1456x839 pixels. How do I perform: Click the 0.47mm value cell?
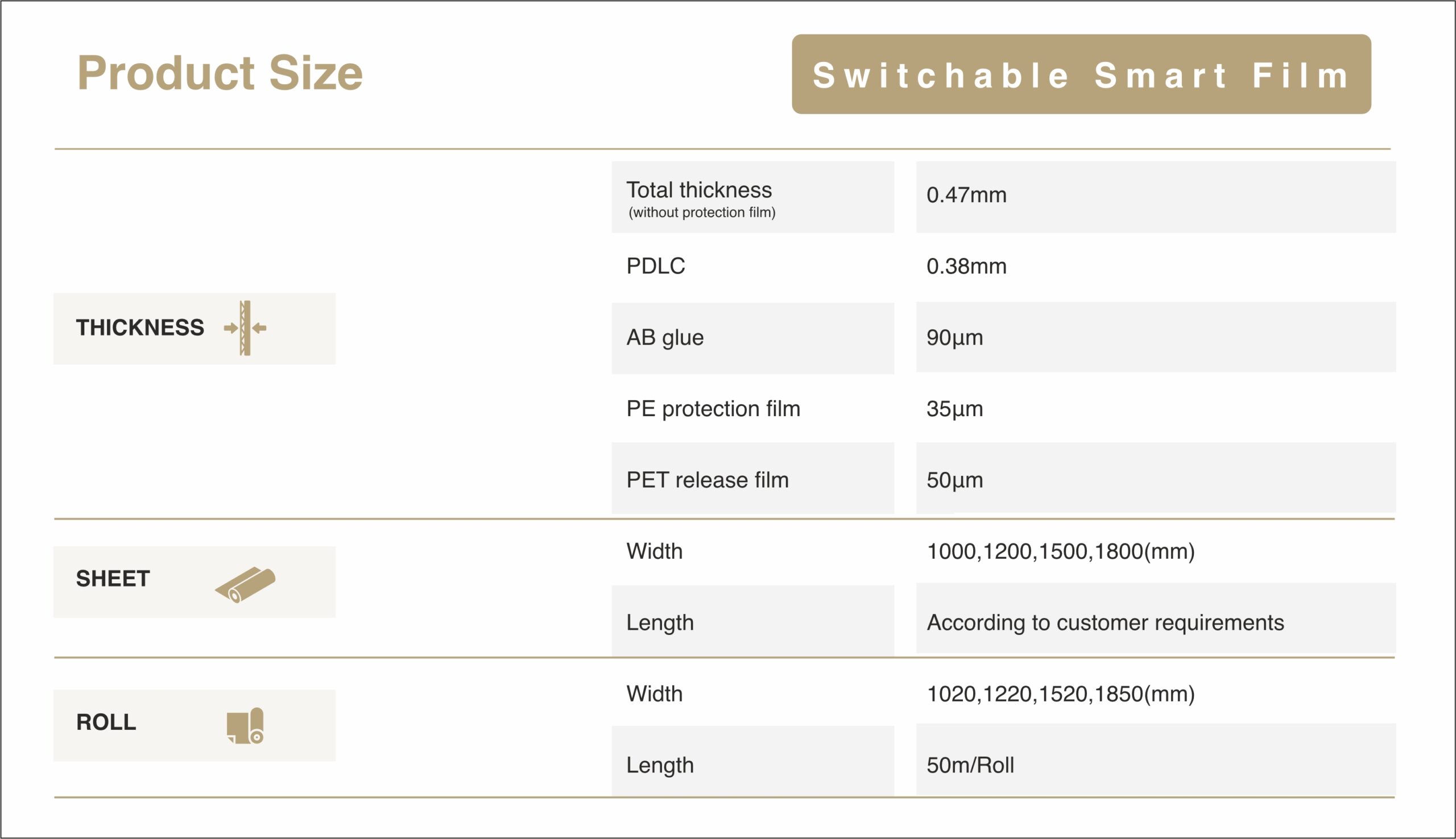tap(1155, 197)
